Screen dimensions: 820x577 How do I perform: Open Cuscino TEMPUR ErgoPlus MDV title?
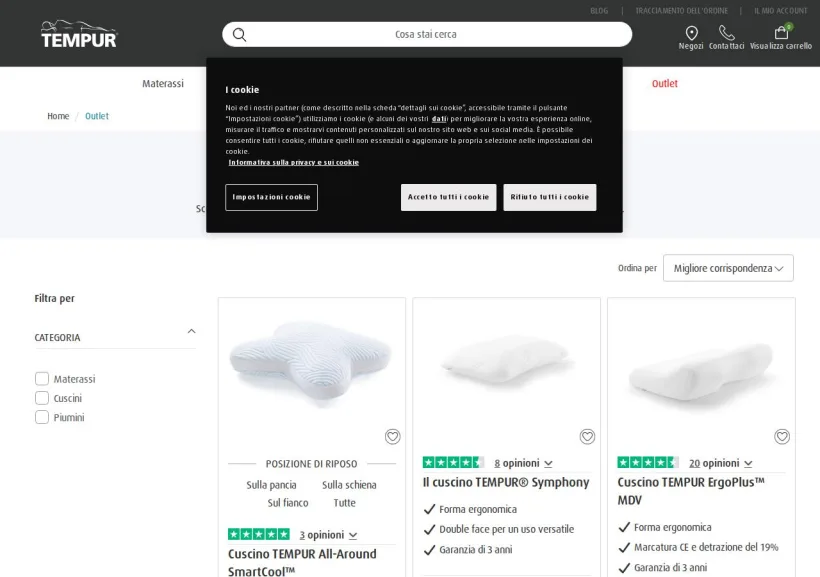[691, 491]
